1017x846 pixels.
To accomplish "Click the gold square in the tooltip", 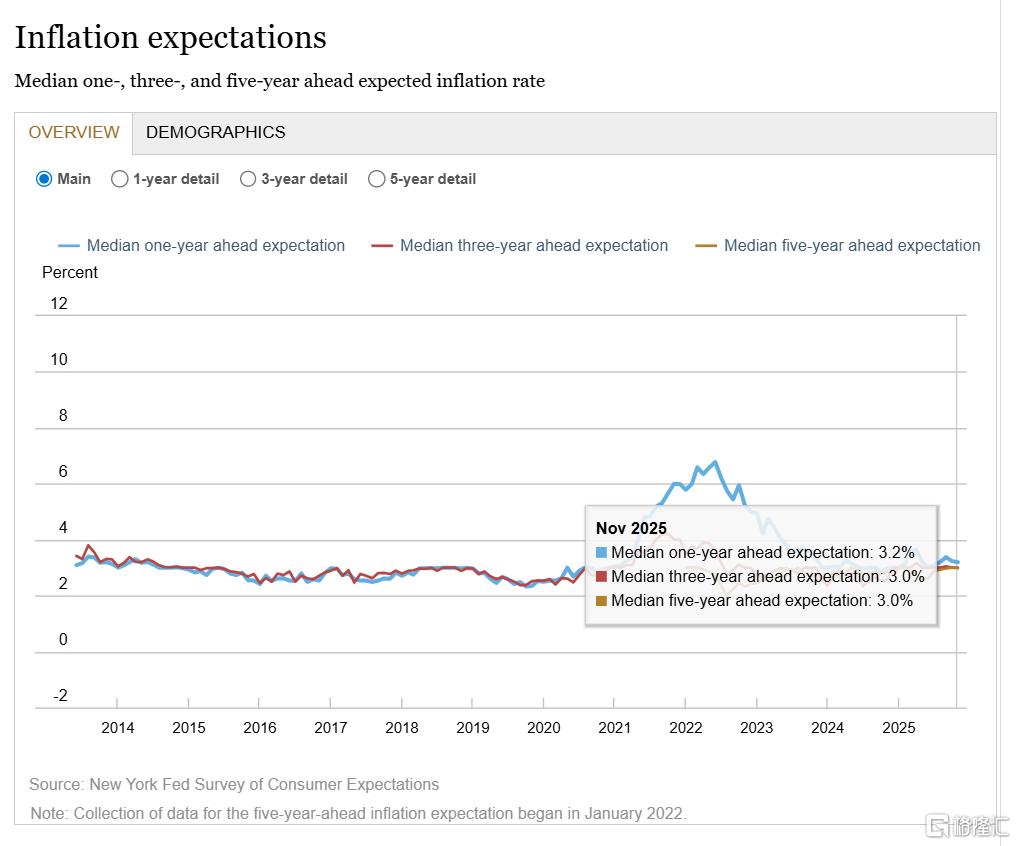I will (x=601, y=601).
